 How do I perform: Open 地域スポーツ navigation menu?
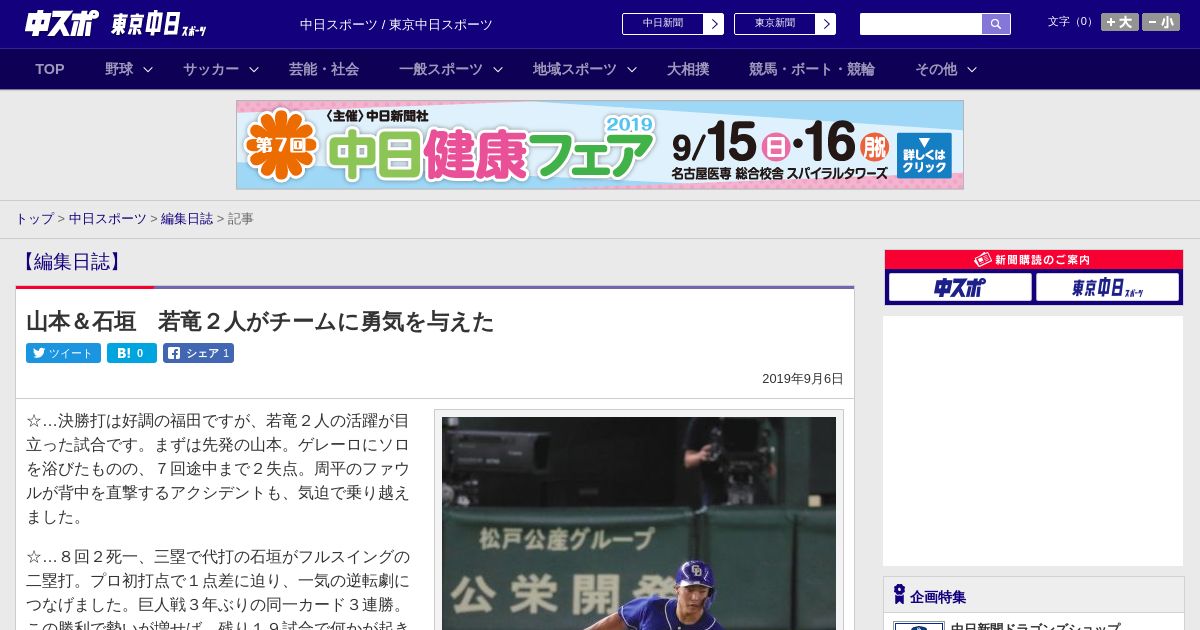(575, 69)
